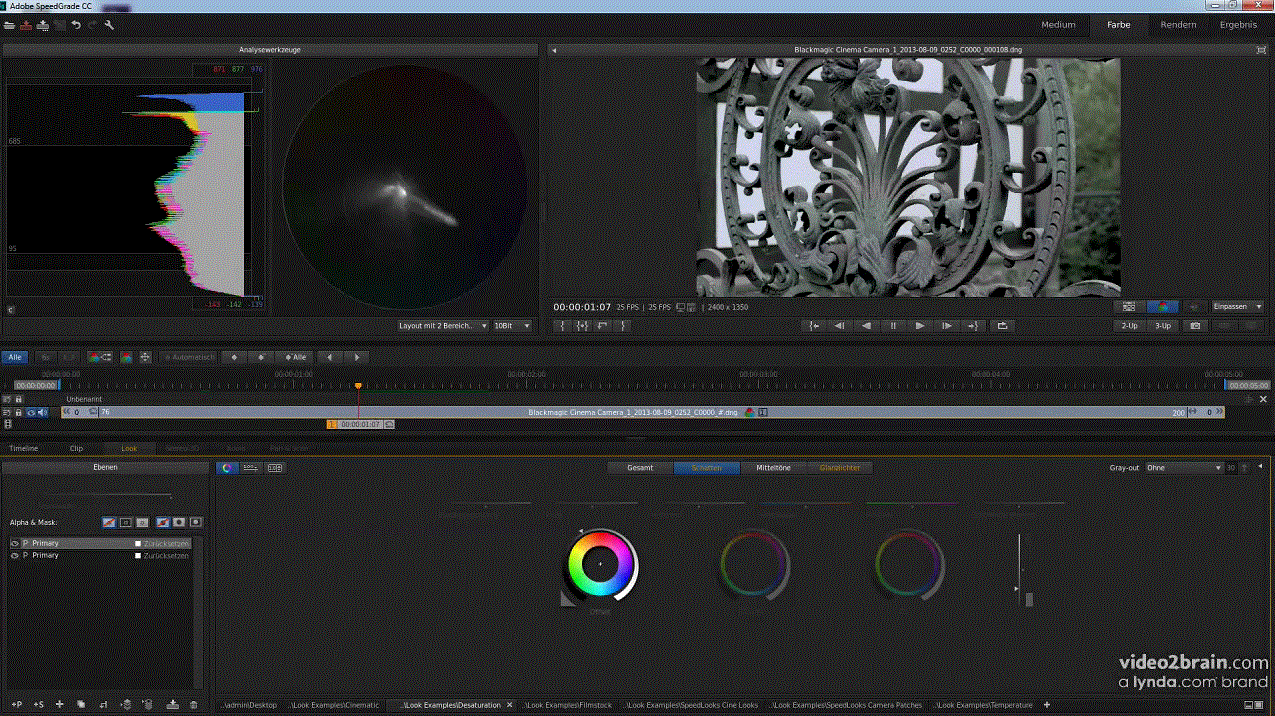
Task: Click the diamond Alle keyframe button
Action: (x=296, y=357)
